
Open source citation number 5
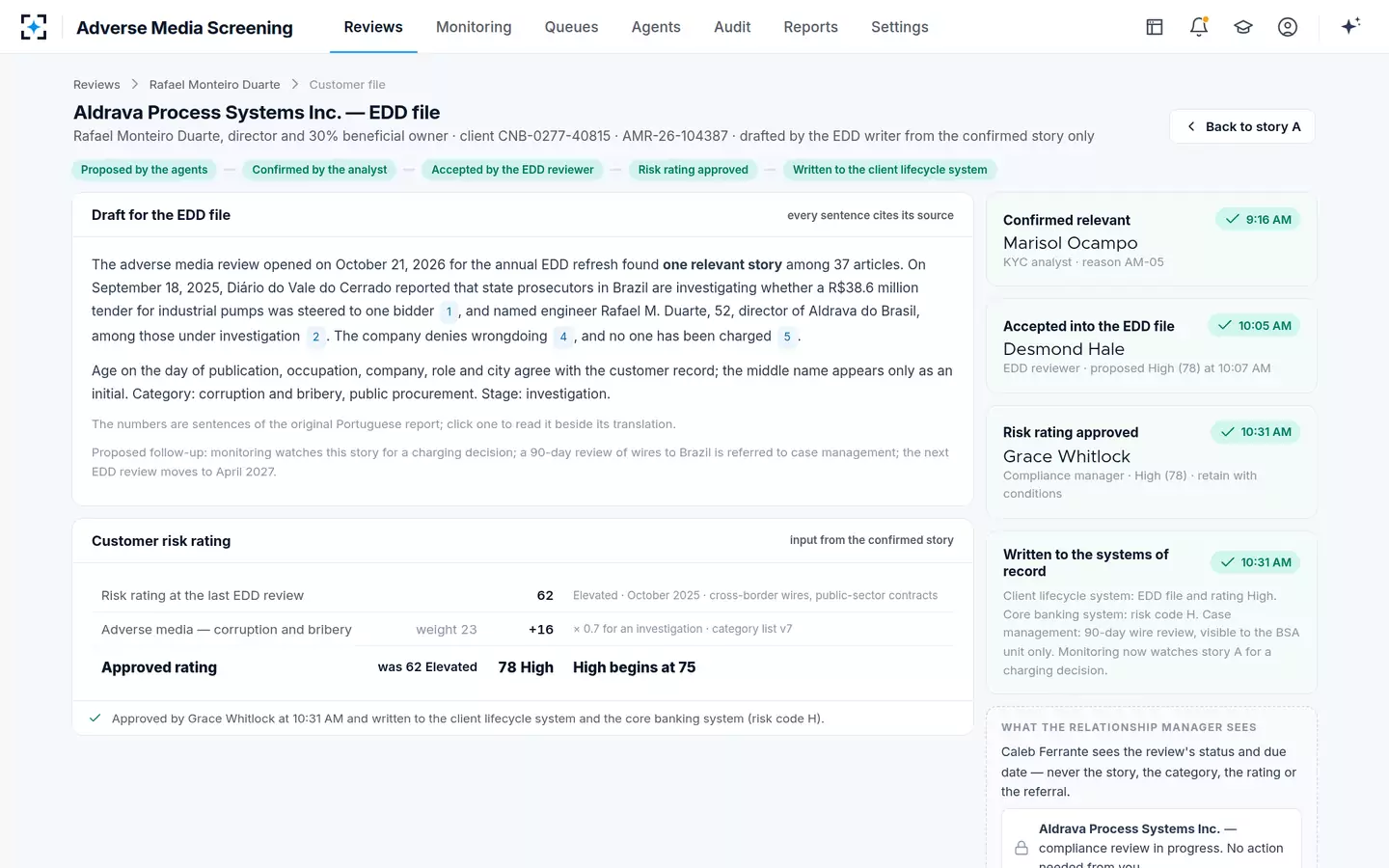[787, 337]
